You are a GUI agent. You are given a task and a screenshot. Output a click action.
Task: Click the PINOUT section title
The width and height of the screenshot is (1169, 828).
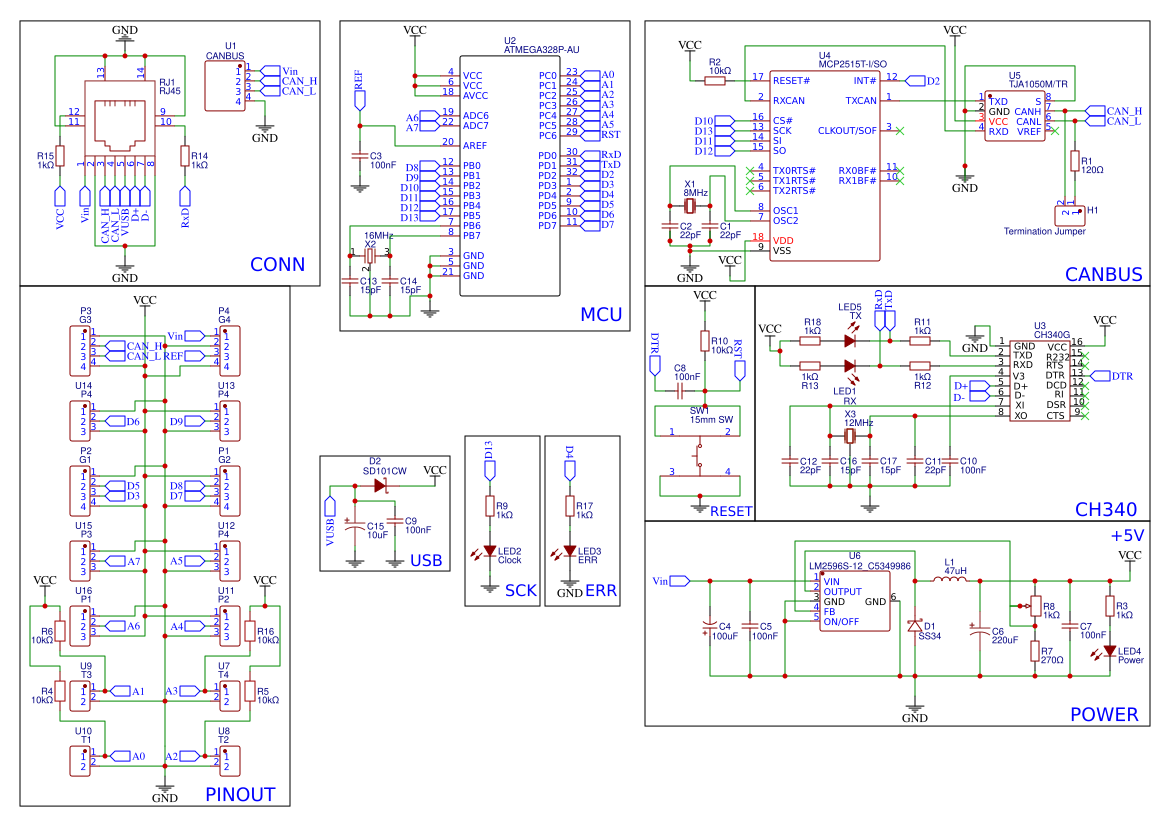click(x=240, y=794)
